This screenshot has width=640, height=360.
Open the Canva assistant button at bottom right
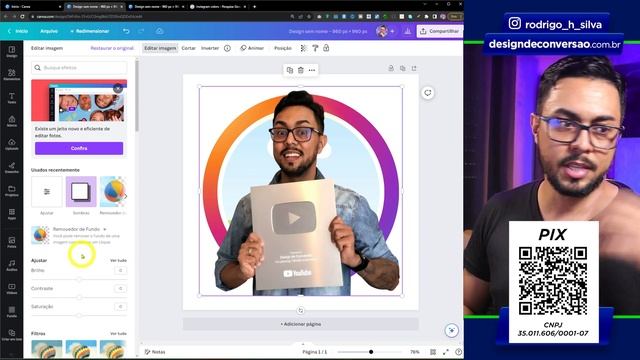pyautogui.click(x=451, y=330)
